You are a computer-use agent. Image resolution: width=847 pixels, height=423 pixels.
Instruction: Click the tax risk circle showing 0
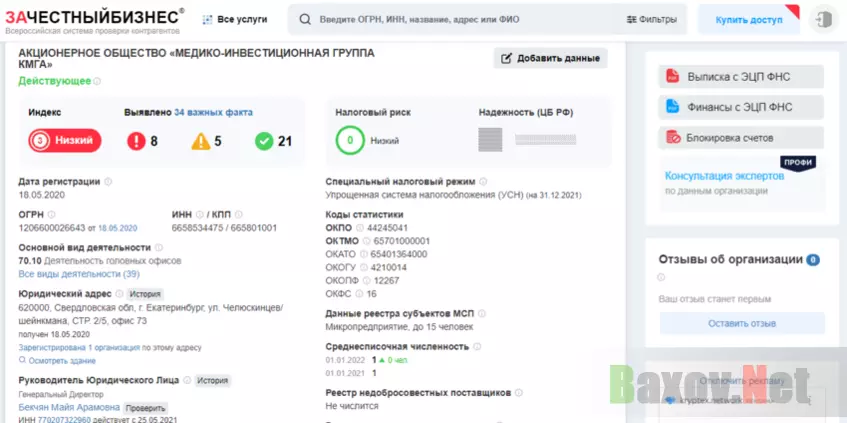click(x=350, y=140)
